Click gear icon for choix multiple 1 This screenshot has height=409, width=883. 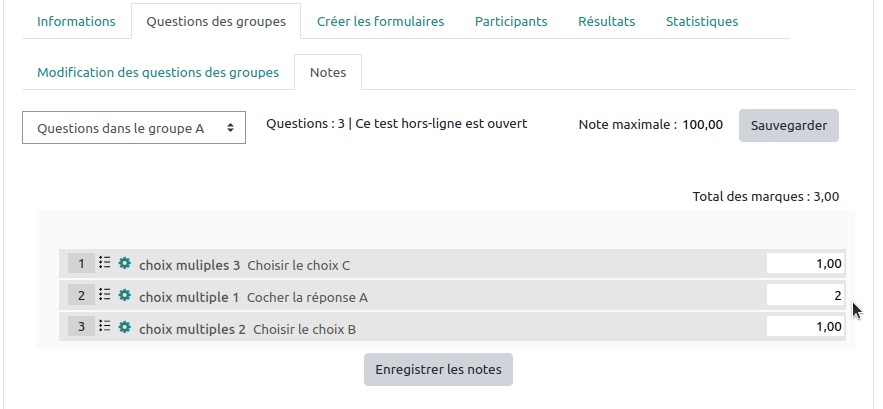(125, 296)
